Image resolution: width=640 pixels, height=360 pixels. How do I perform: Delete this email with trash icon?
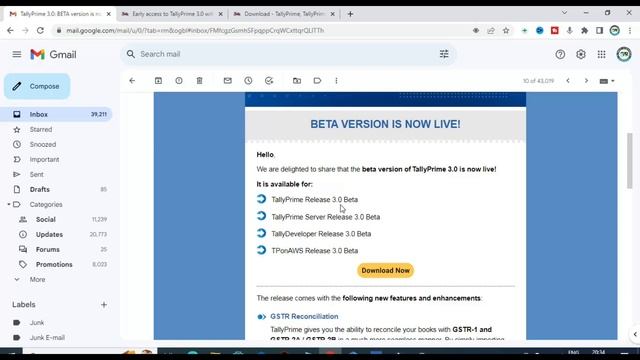(x=200, y=81)
